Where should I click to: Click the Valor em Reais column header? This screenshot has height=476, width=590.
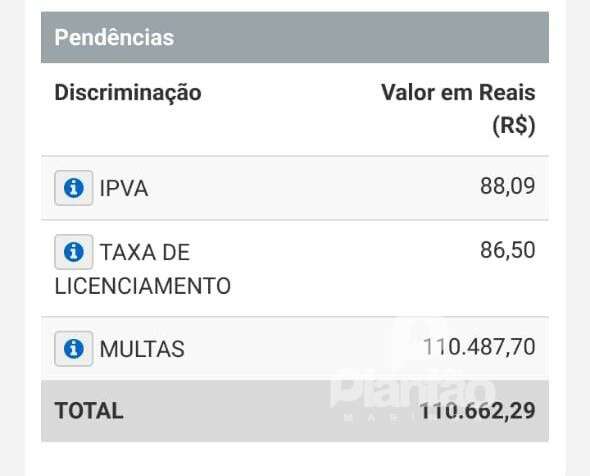pos(458,93)
